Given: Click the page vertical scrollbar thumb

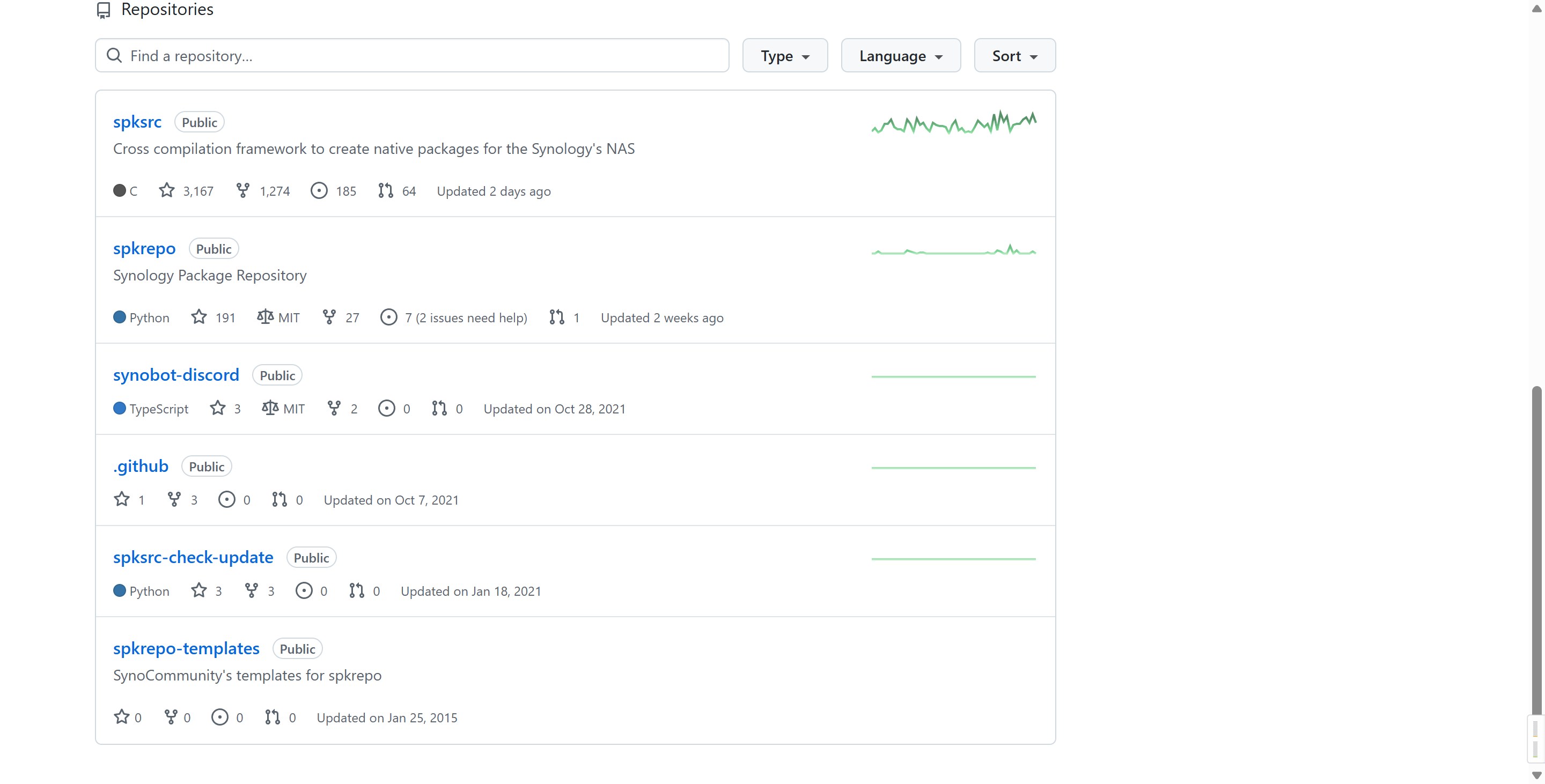Looking at the screenshot, I should (x=1536, y=550).
